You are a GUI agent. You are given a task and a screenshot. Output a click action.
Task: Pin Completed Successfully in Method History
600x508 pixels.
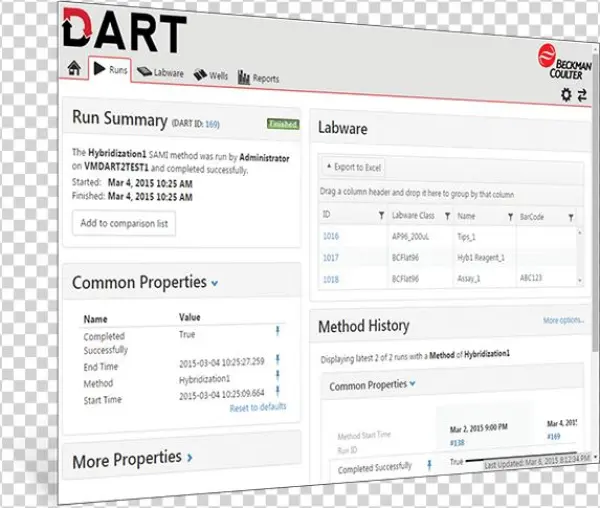(x=429, y=465)
